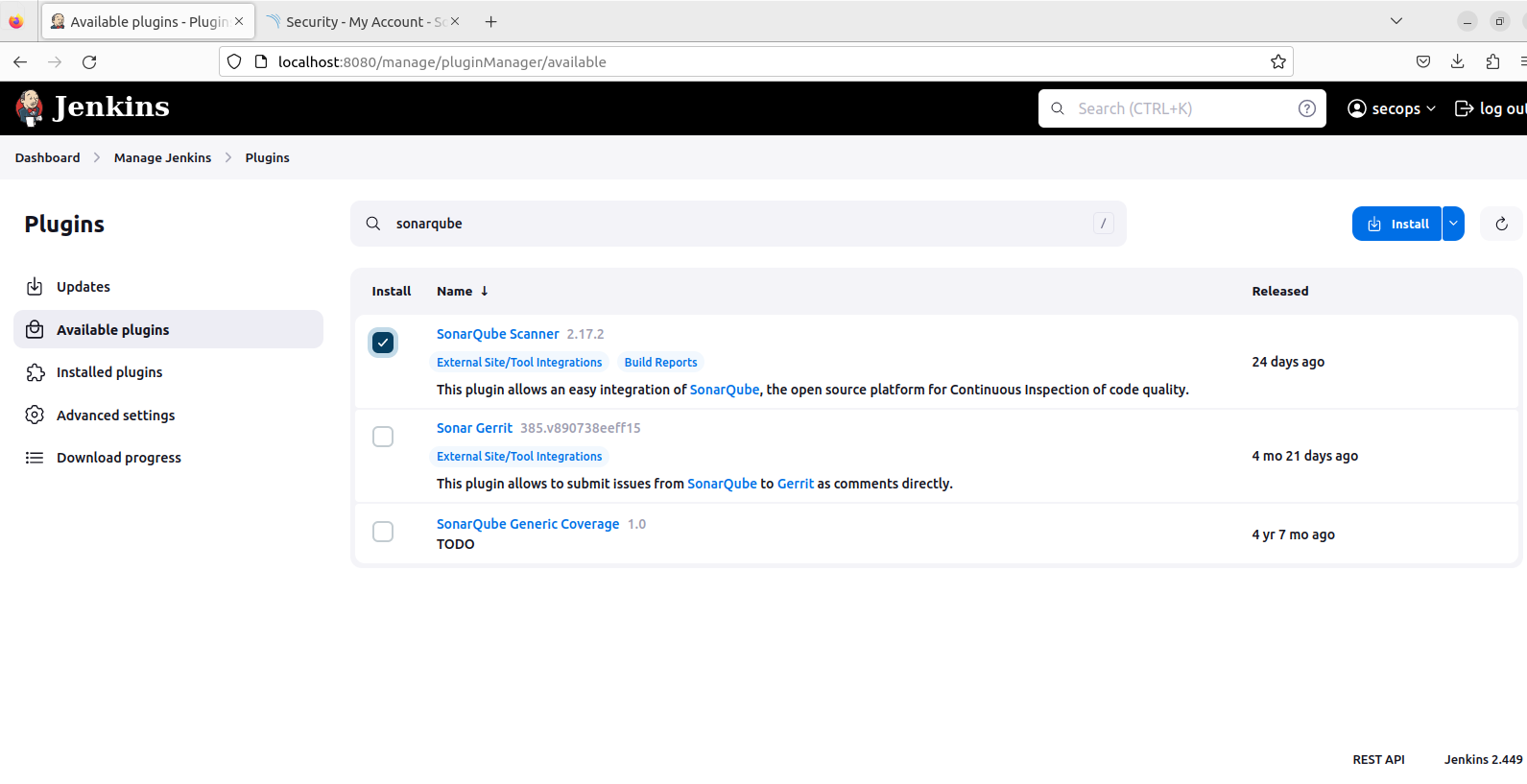Click the magnifier icon in plugin search field

pos(373,224)
